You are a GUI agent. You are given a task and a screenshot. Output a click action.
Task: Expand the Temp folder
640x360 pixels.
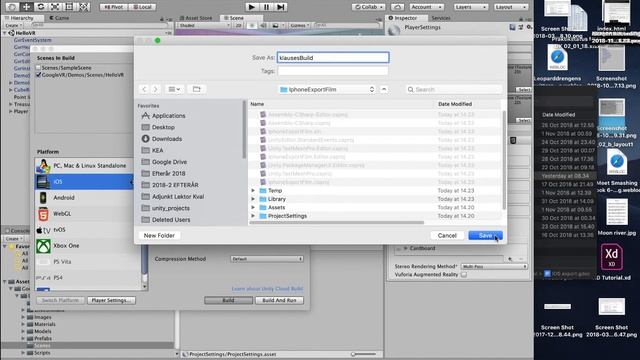(253, 191)
